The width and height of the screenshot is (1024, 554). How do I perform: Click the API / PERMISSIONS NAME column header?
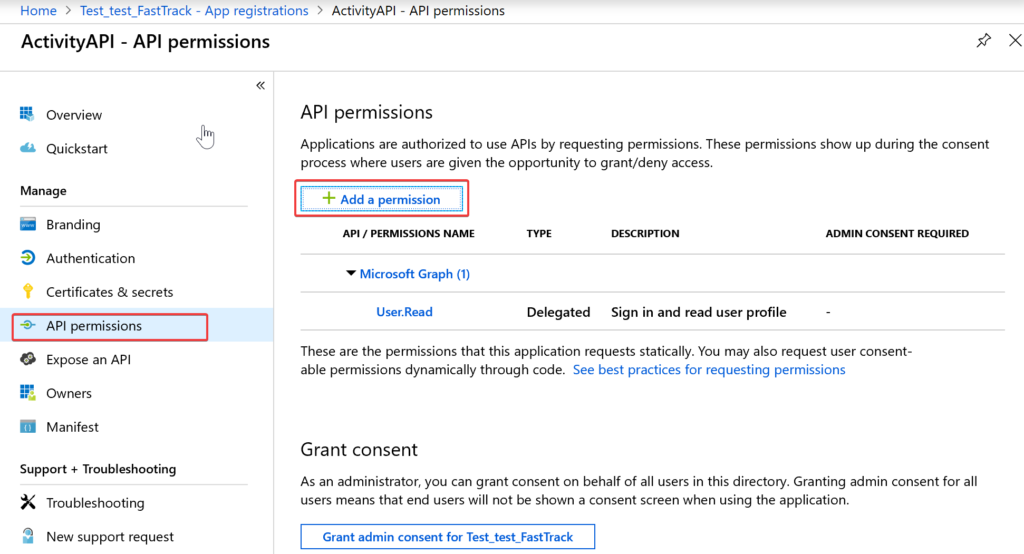point(408,233)
